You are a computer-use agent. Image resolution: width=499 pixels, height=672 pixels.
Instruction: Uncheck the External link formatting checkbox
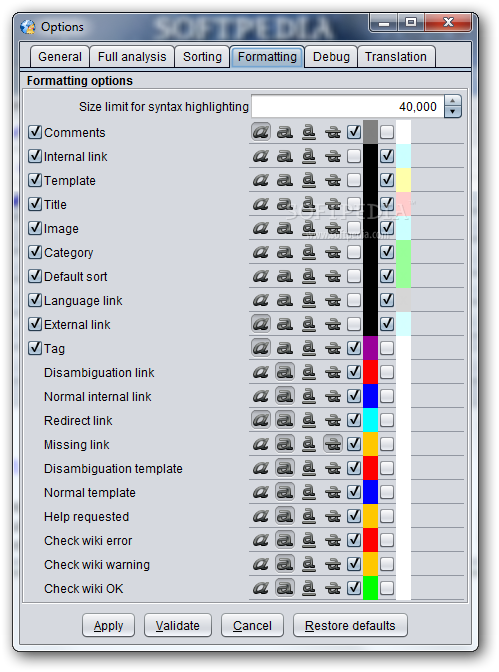(35, 324)
